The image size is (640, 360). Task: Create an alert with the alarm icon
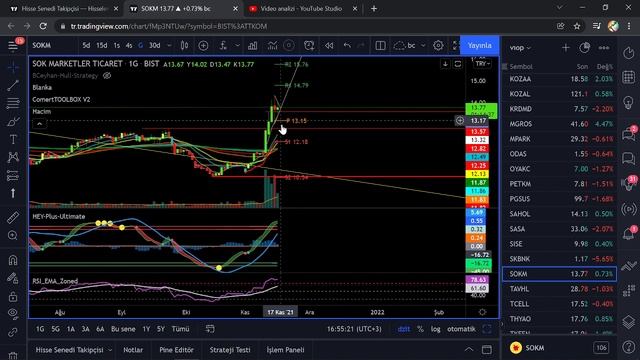[x=309, y=46]
